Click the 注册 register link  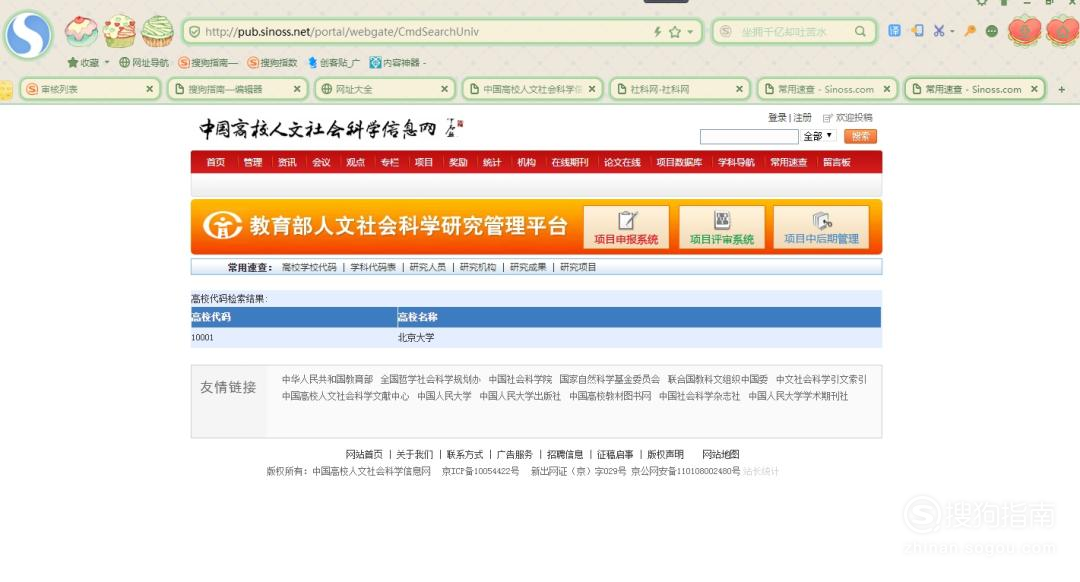click(x=802, y=118)
